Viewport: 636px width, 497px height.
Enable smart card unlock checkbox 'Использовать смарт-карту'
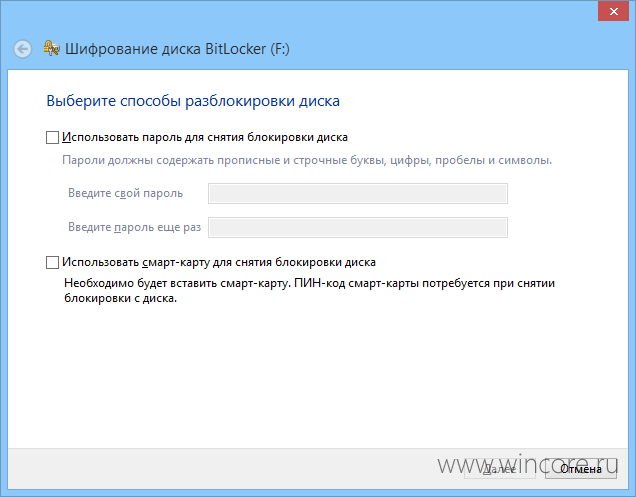click(52, 262)
